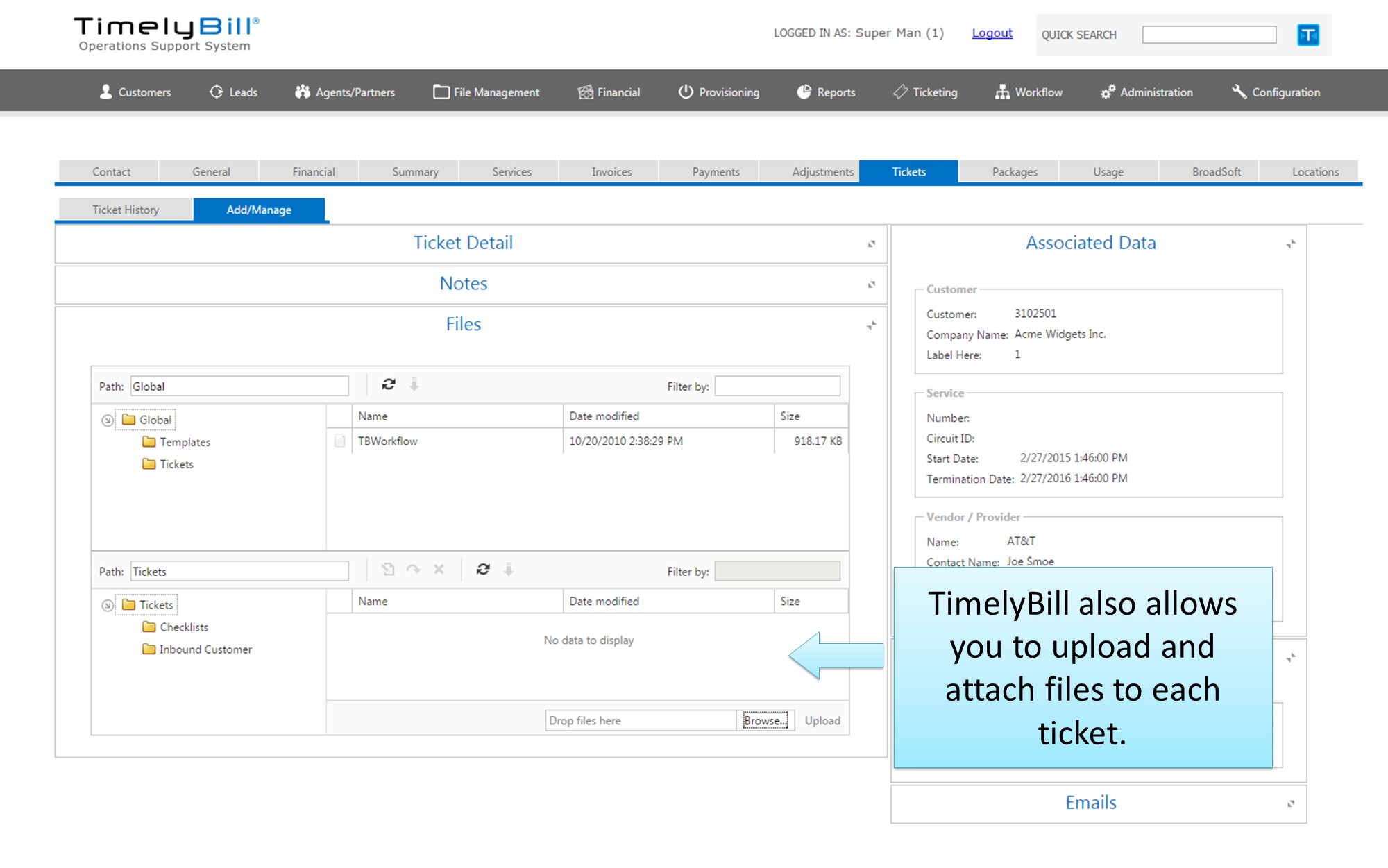Click download arrow in Global toolbar
Image resolution: width=1388 pixels, height=868 pixels.
pyautogui.click(x=414, y=384)
